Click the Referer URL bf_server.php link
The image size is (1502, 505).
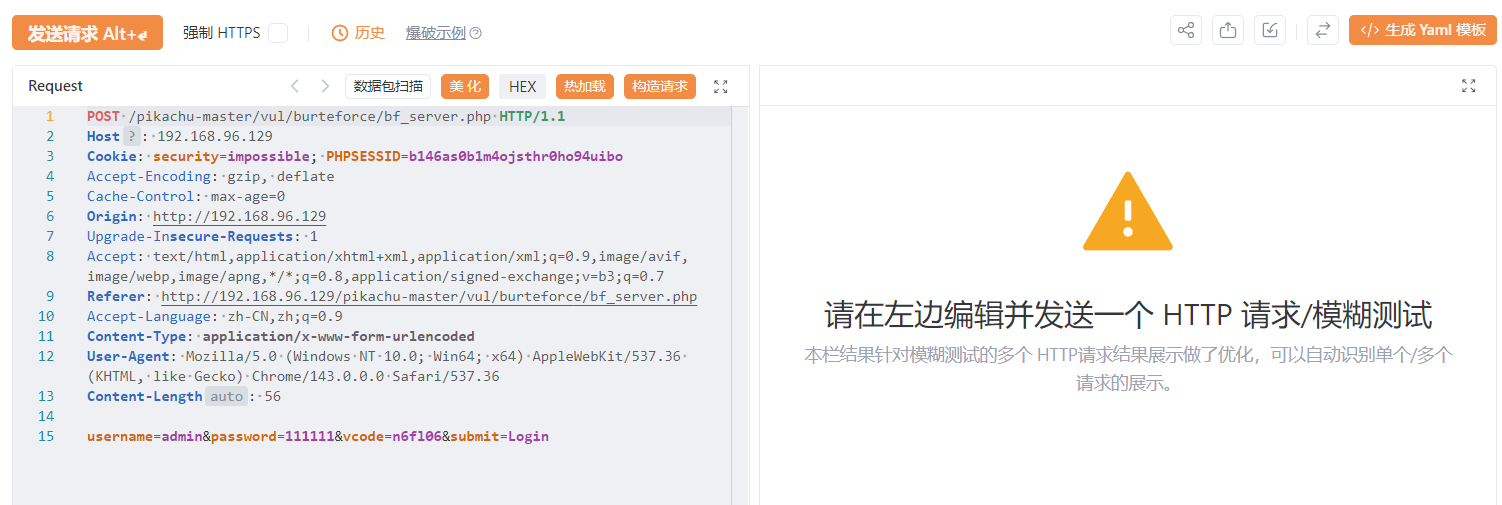point(429,297)
